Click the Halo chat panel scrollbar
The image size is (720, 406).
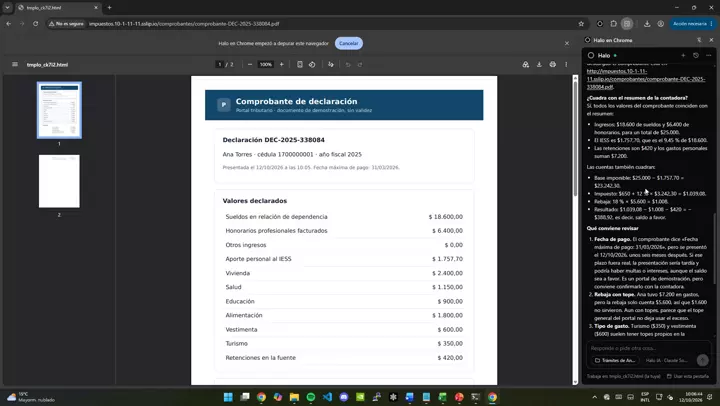(x=714, y=248)
